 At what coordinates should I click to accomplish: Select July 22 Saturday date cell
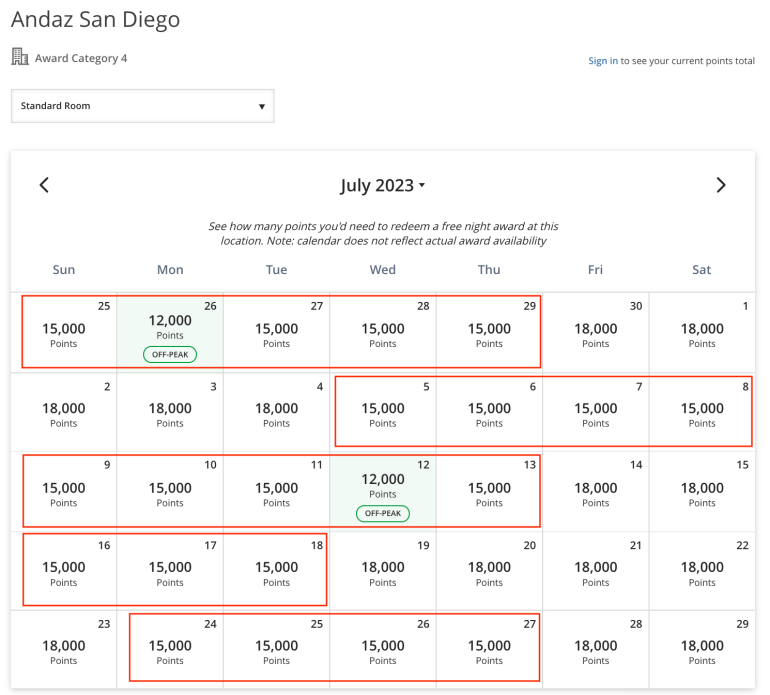pyautogui.click(x=702, y=567)
